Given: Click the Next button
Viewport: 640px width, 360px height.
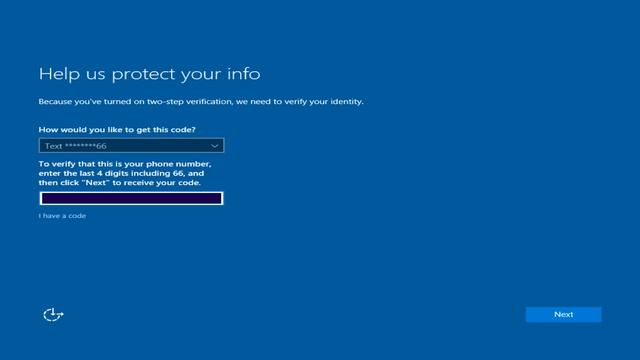Looking at the screenshot, I should click(x=563, y=315).
